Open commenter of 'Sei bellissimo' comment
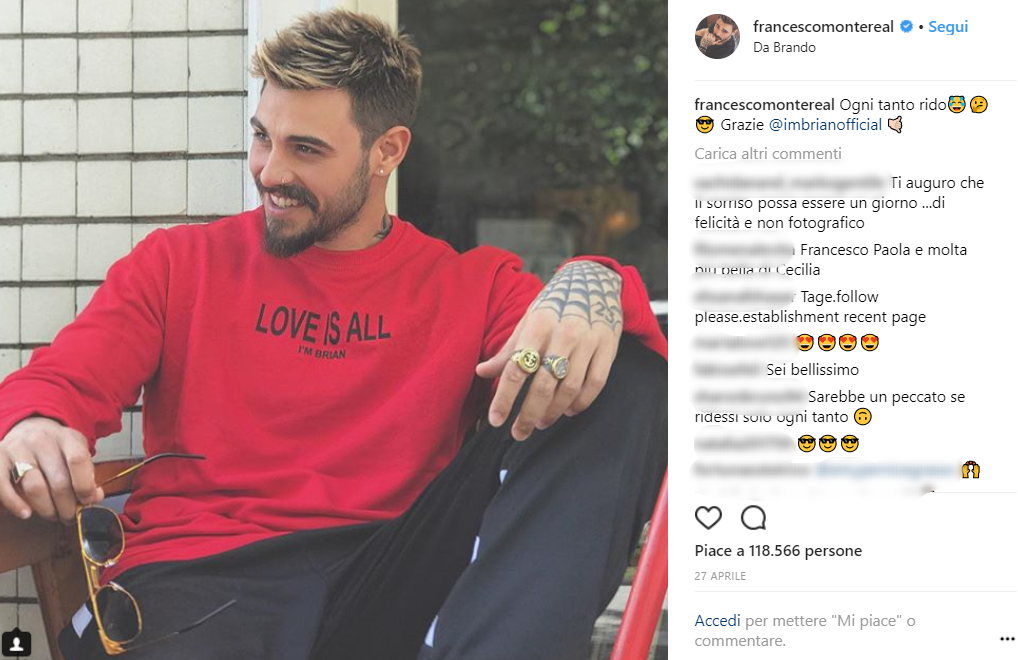Image resolution: width=1018 pixels, height=660 pixels. 728,370
